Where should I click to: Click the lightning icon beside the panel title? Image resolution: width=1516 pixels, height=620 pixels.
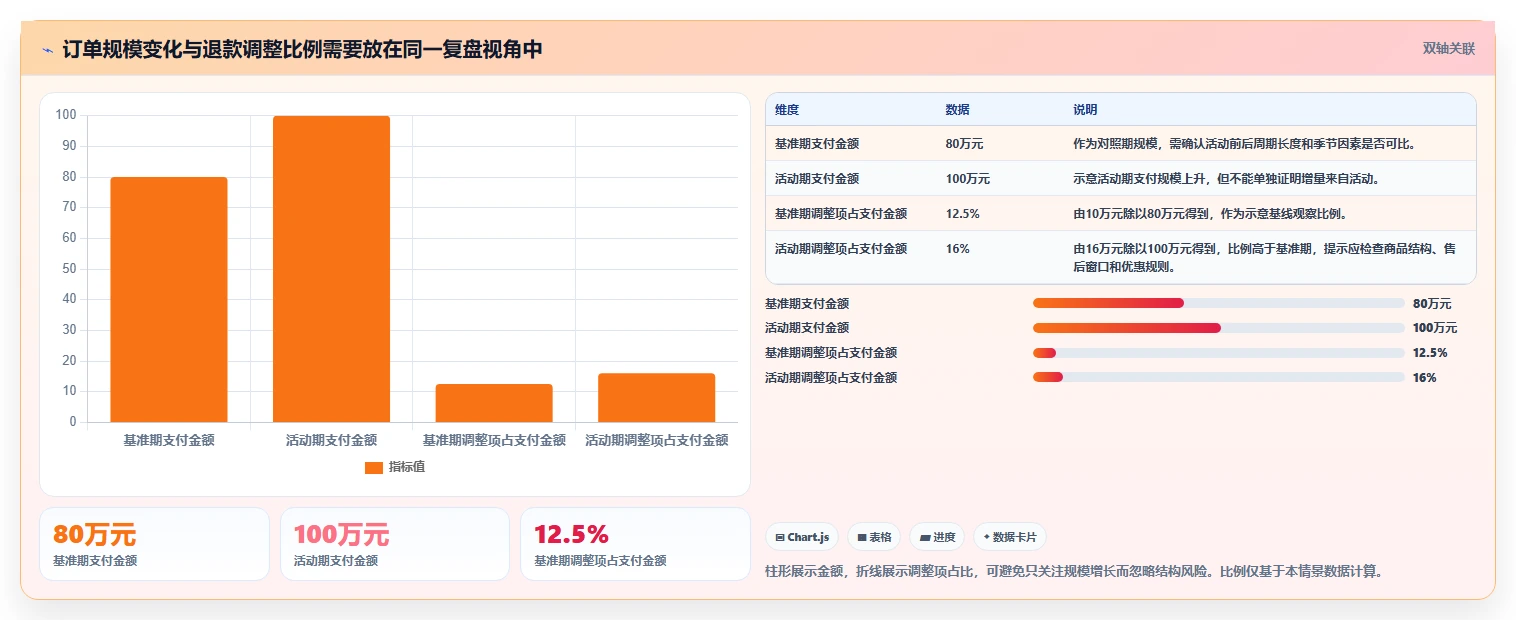pos(47,50)
